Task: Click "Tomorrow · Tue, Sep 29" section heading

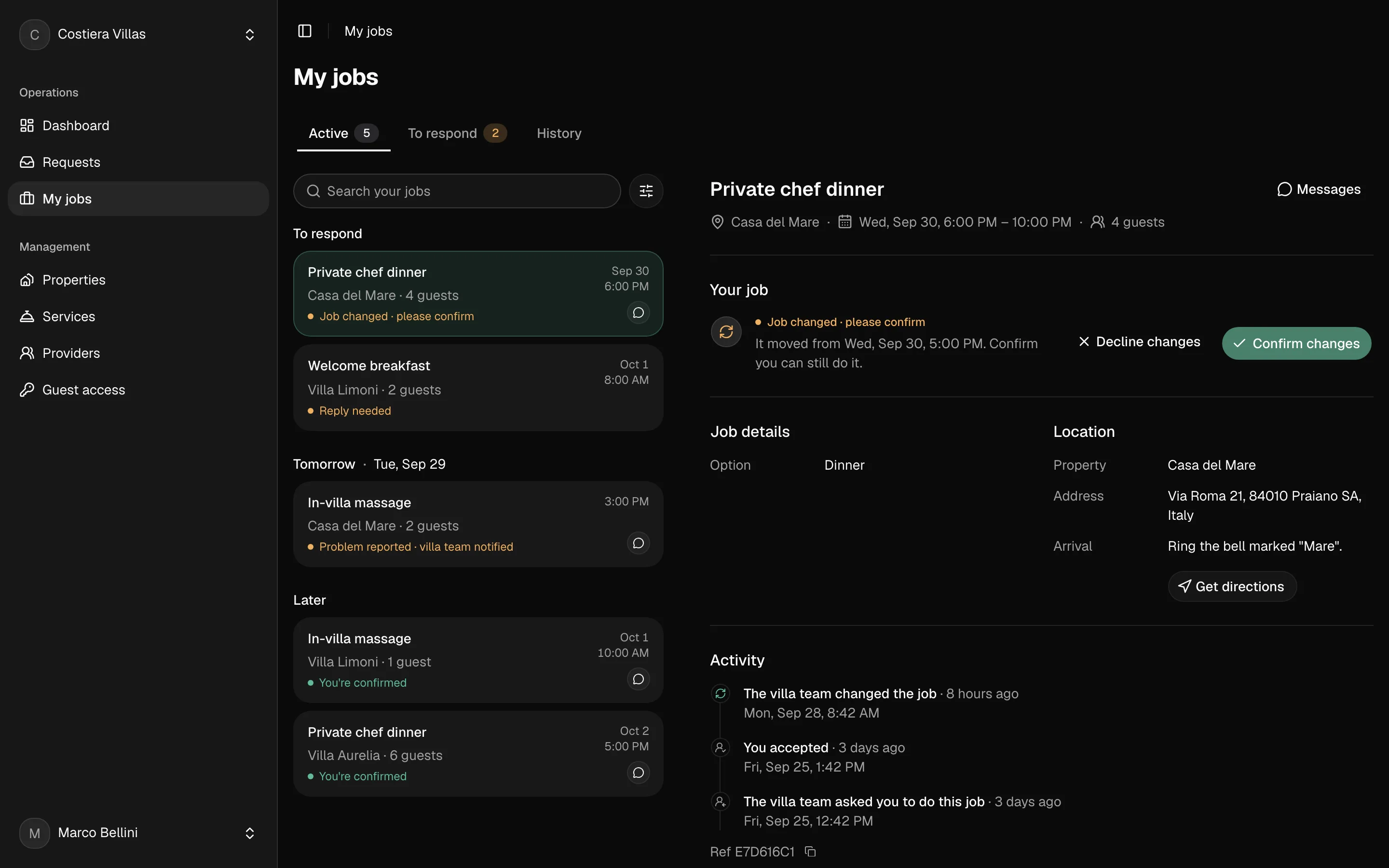Action: click(369, 464)
